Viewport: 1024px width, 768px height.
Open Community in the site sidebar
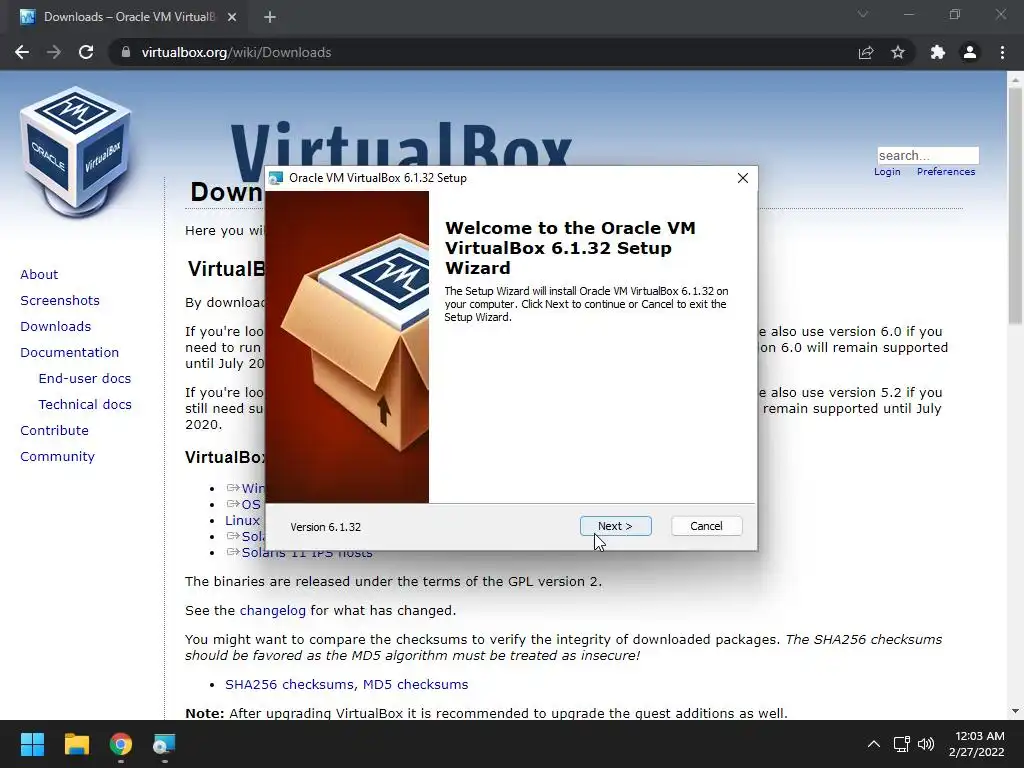(57, 457)
